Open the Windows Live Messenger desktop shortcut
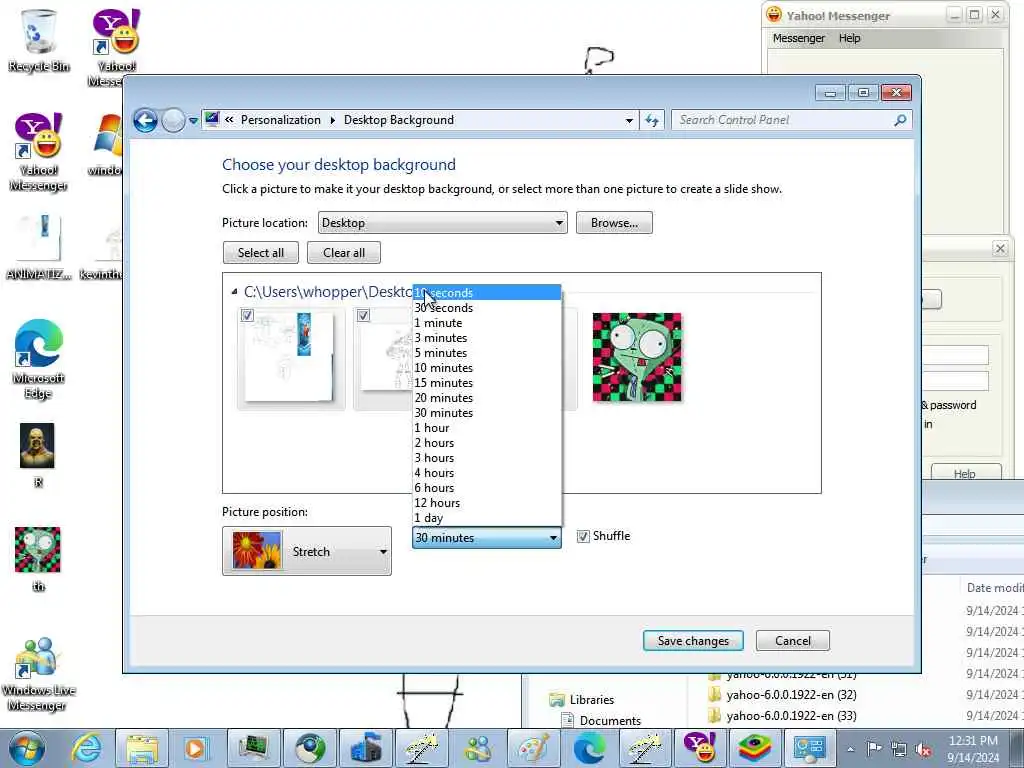Viewport: 1024px width, 768px height. (38, 674)
